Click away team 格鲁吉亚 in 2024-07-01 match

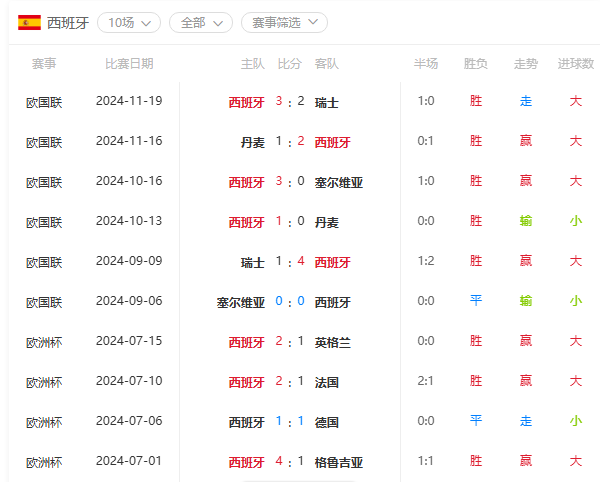tap(339, 462)
